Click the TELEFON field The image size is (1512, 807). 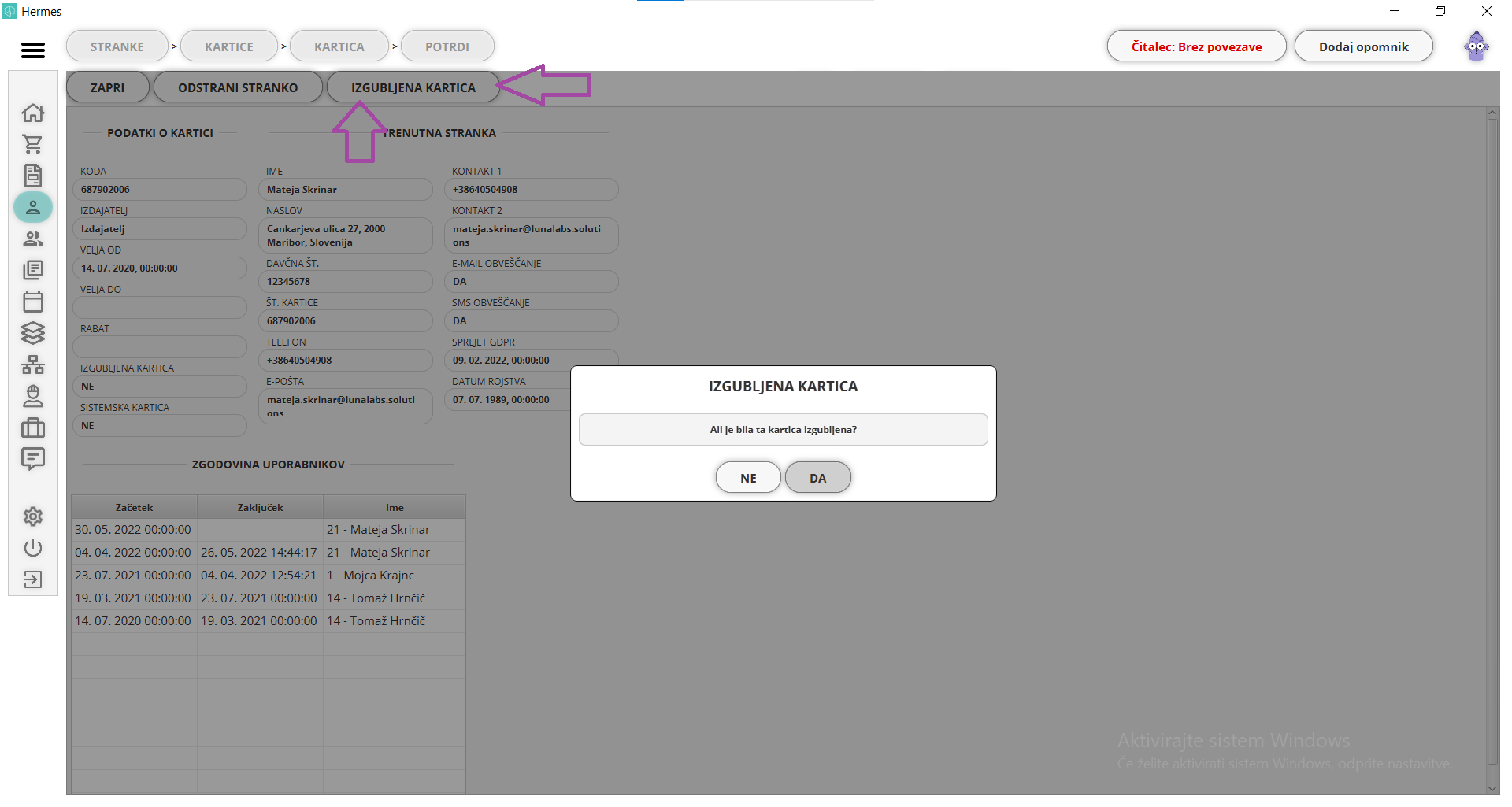pyautogui.click(x=346, y=361)
